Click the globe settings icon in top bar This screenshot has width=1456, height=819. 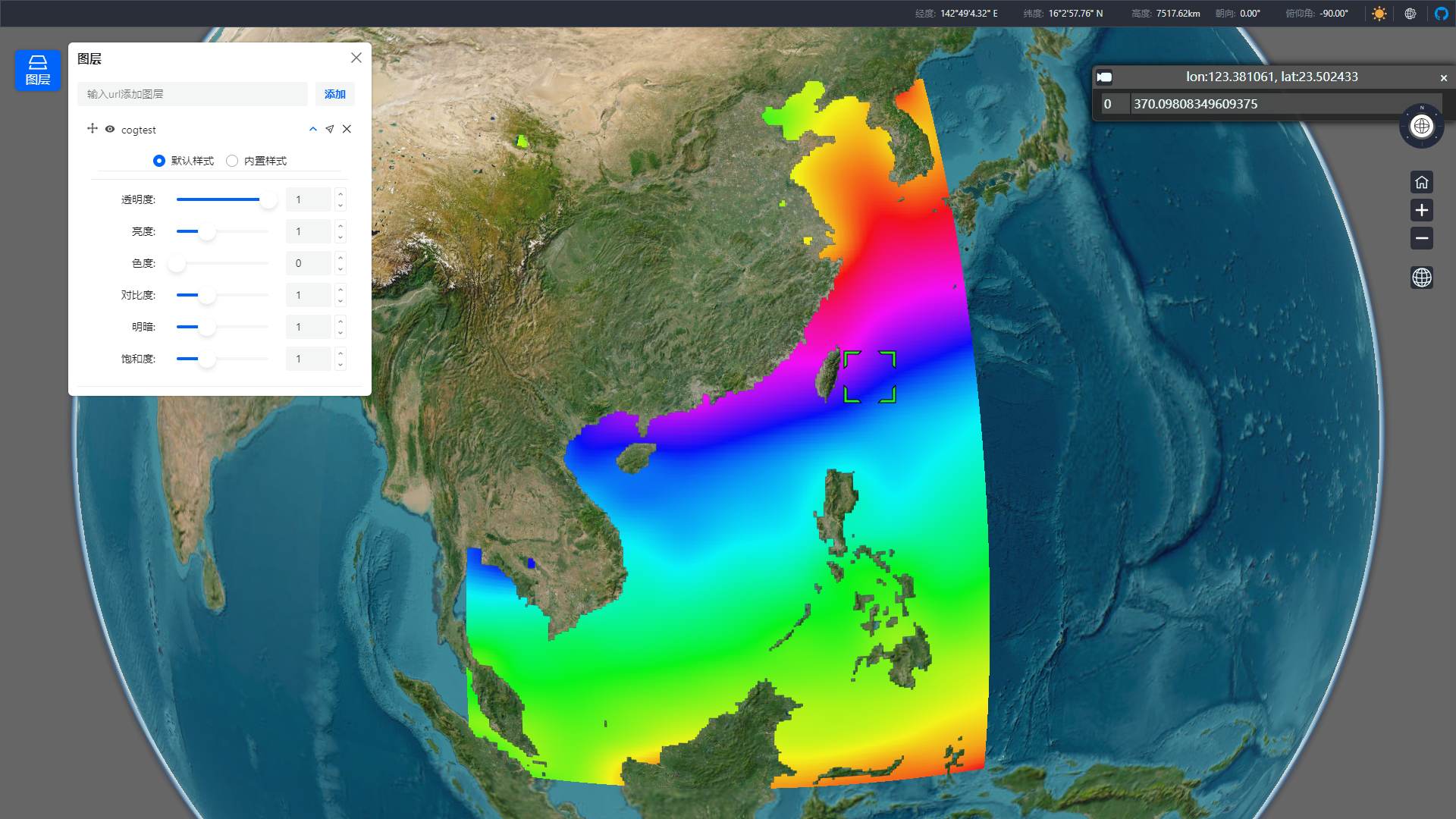1410,14
